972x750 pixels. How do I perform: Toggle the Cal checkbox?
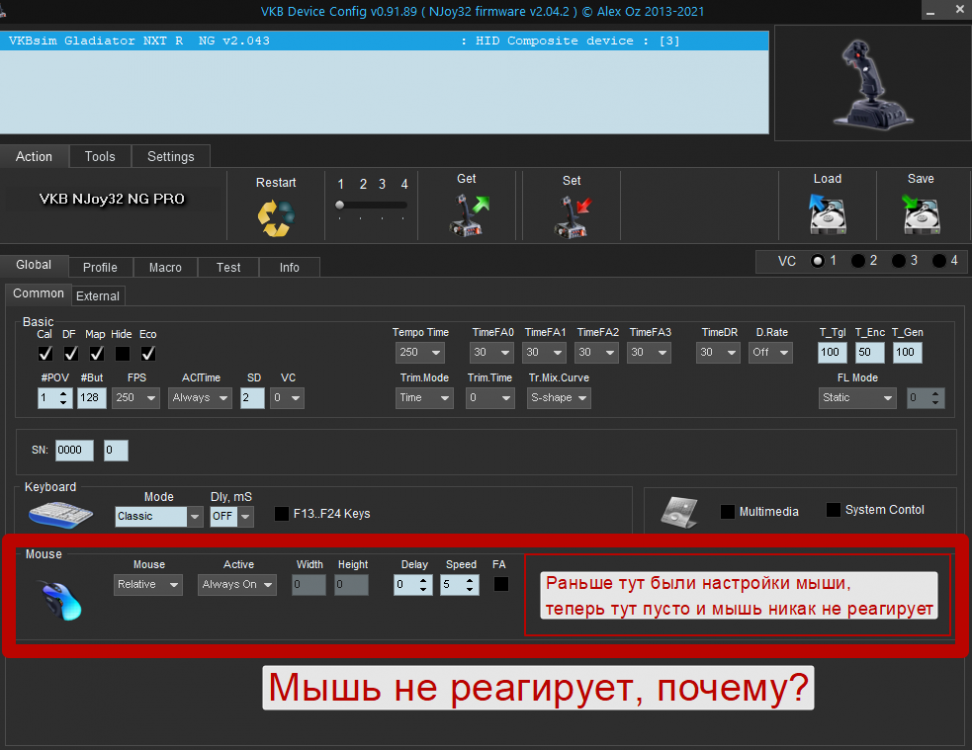point(45,353)
